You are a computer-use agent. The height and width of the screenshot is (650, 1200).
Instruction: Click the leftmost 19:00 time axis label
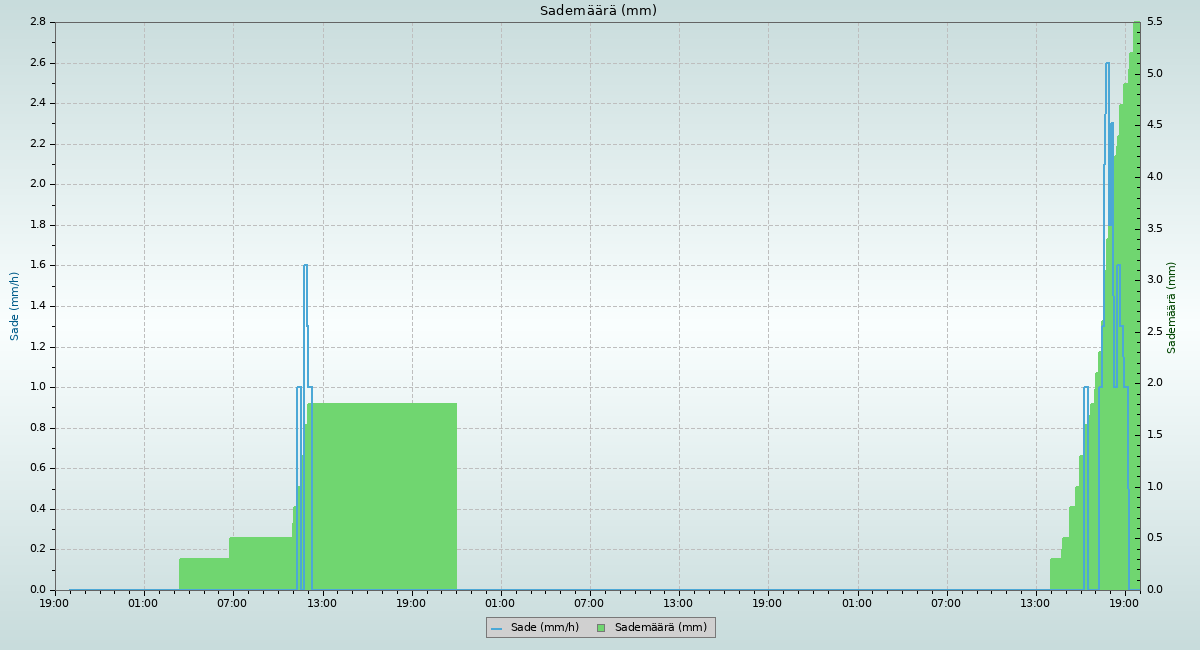54,603
